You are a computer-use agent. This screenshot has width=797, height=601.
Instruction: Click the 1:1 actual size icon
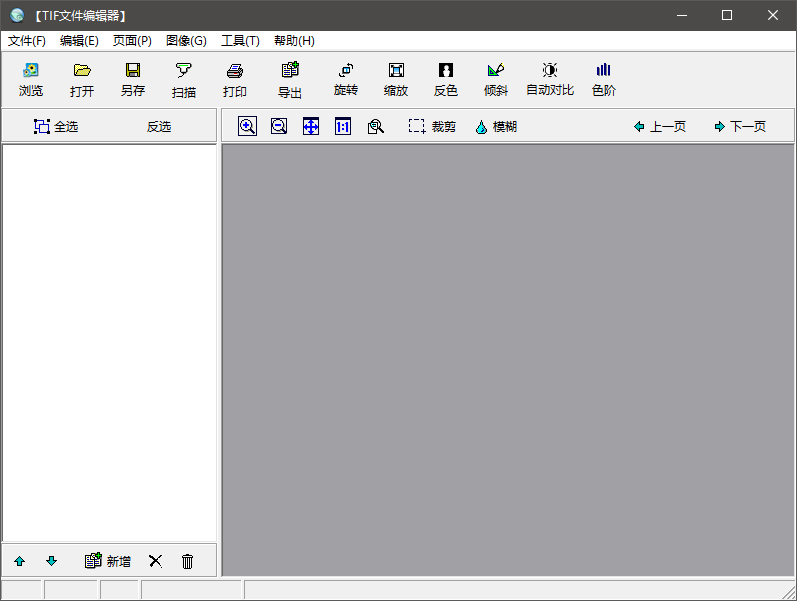pos(343,126)
